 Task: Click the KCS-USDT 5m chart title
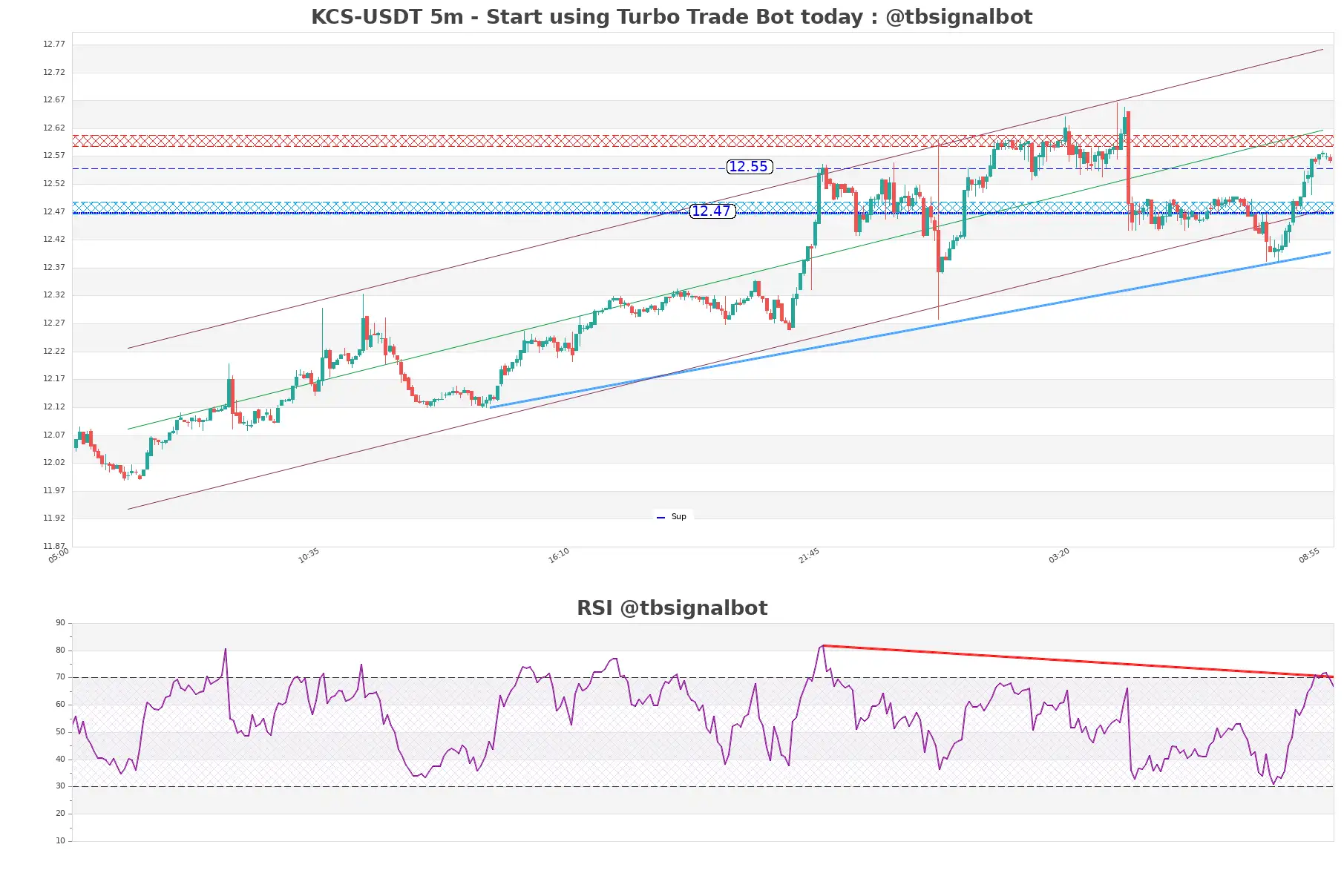pos(672,17)
